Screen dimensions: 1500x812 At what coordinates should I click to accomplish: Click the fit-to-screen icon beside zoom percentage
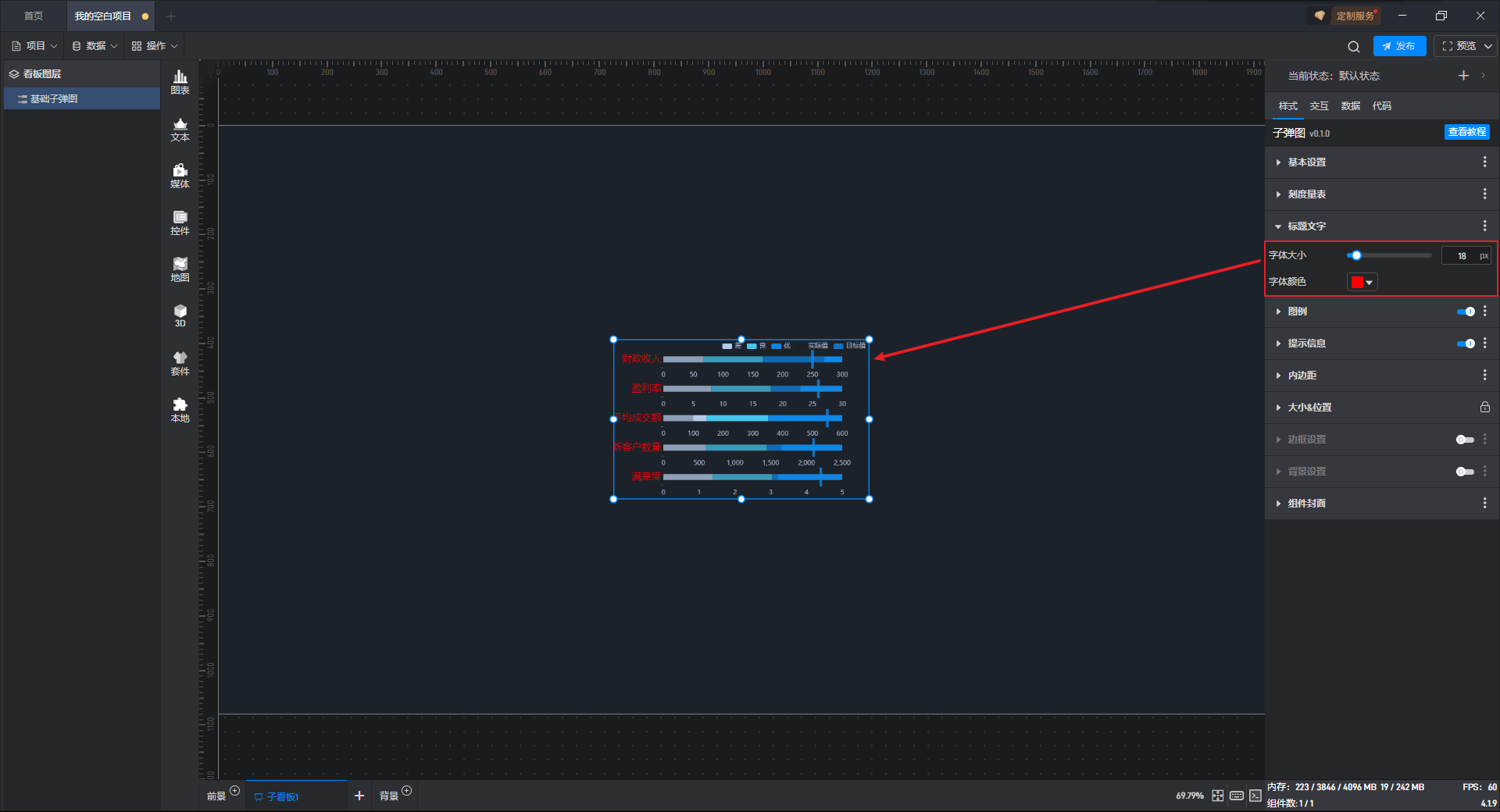tap(1218, 796)
